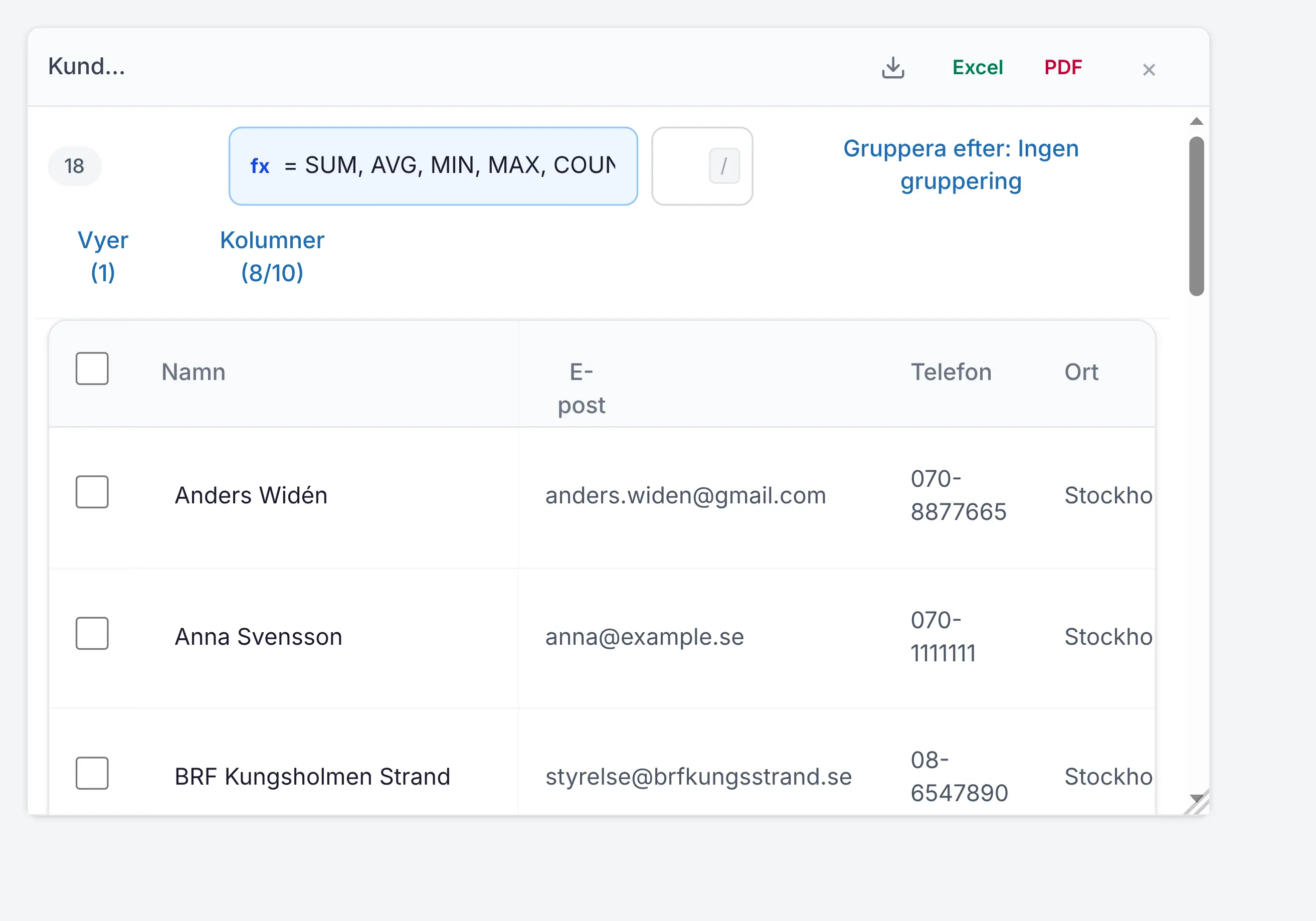1316x921 pixels.
Task: Click the name BRF Kungsholmen Strand
Action: [312, 777]
